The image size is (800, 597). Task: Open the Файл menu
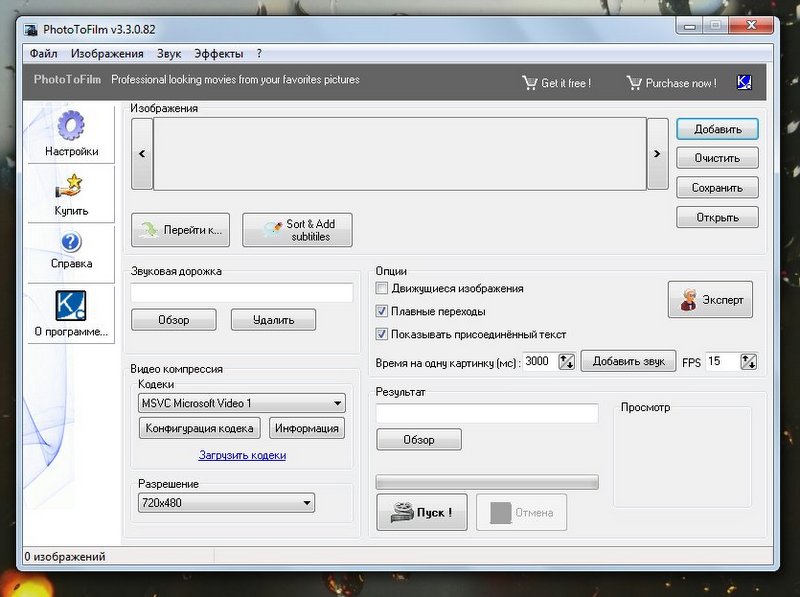click(x=43, y=54)
